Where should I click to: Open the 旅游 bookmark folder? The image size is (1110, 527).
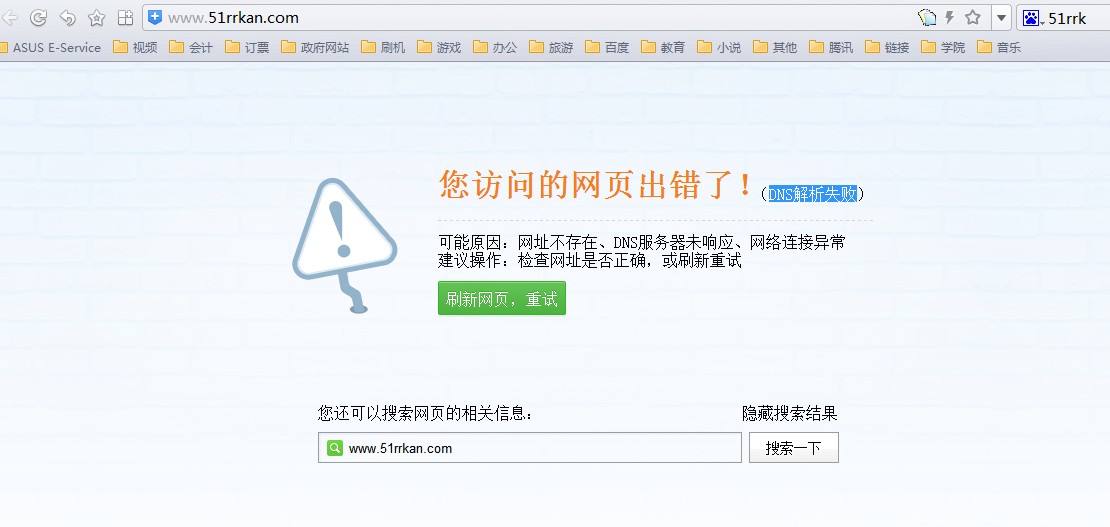(x=551, y=47)
